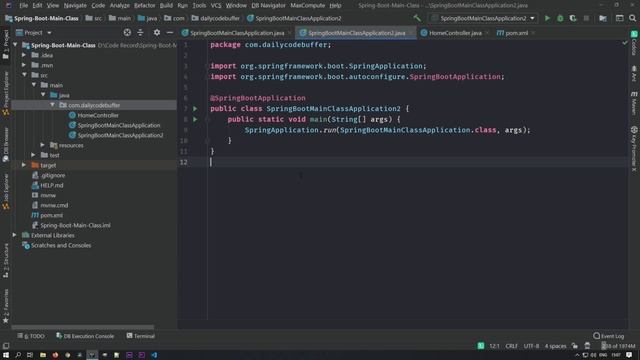The image size is (640, 360).
Task: Collapse the com.dailycodebuffer package
Action: (x=52, y=105)
